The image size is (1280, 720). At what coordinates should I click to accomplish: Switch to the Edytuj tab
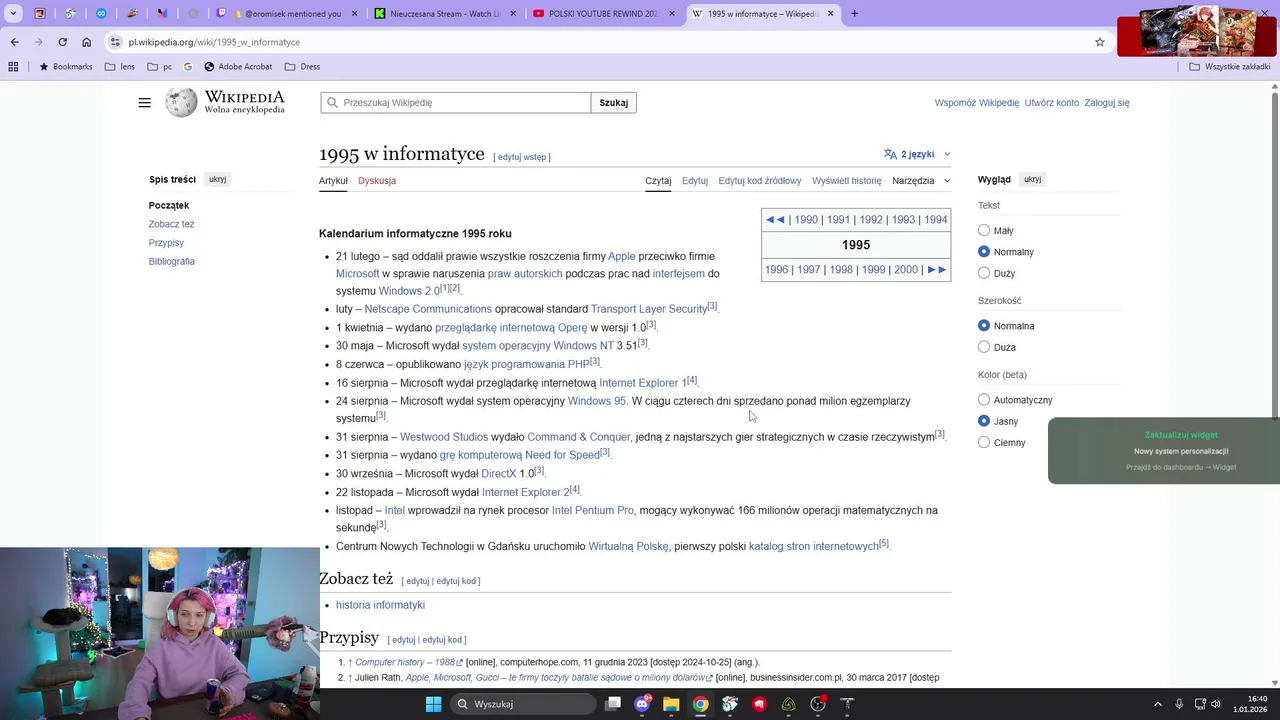(695, 181)
